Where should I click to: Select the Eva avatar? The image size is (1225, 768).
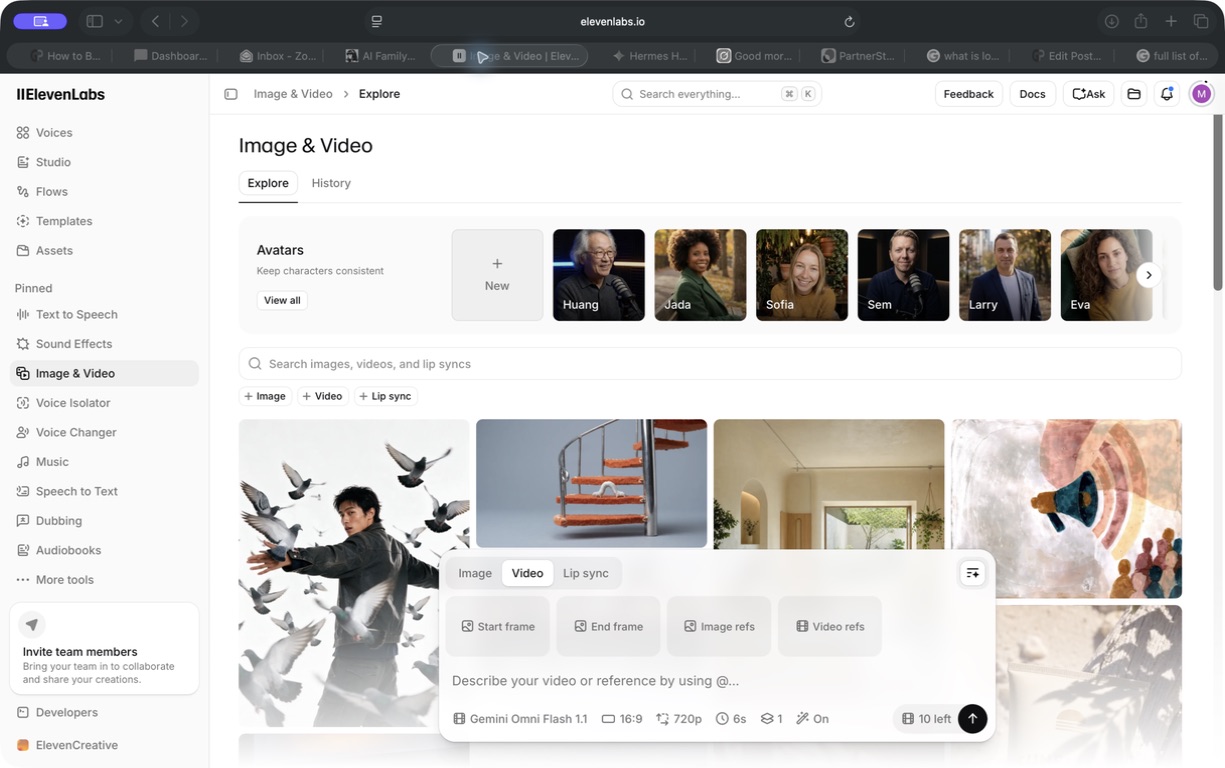1106,275
